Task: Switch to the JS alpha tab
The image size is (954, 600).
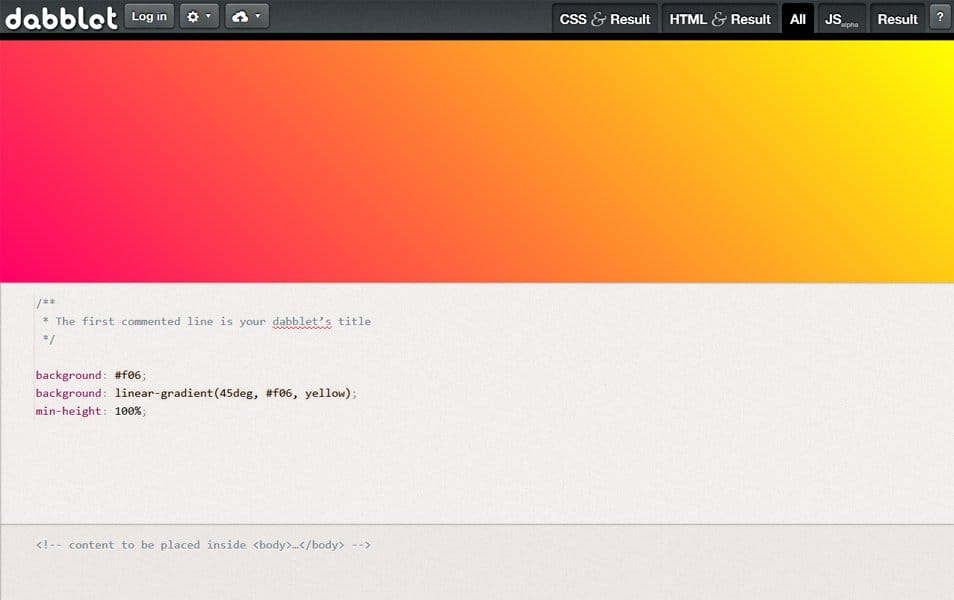Action: [x=841, y=19]
